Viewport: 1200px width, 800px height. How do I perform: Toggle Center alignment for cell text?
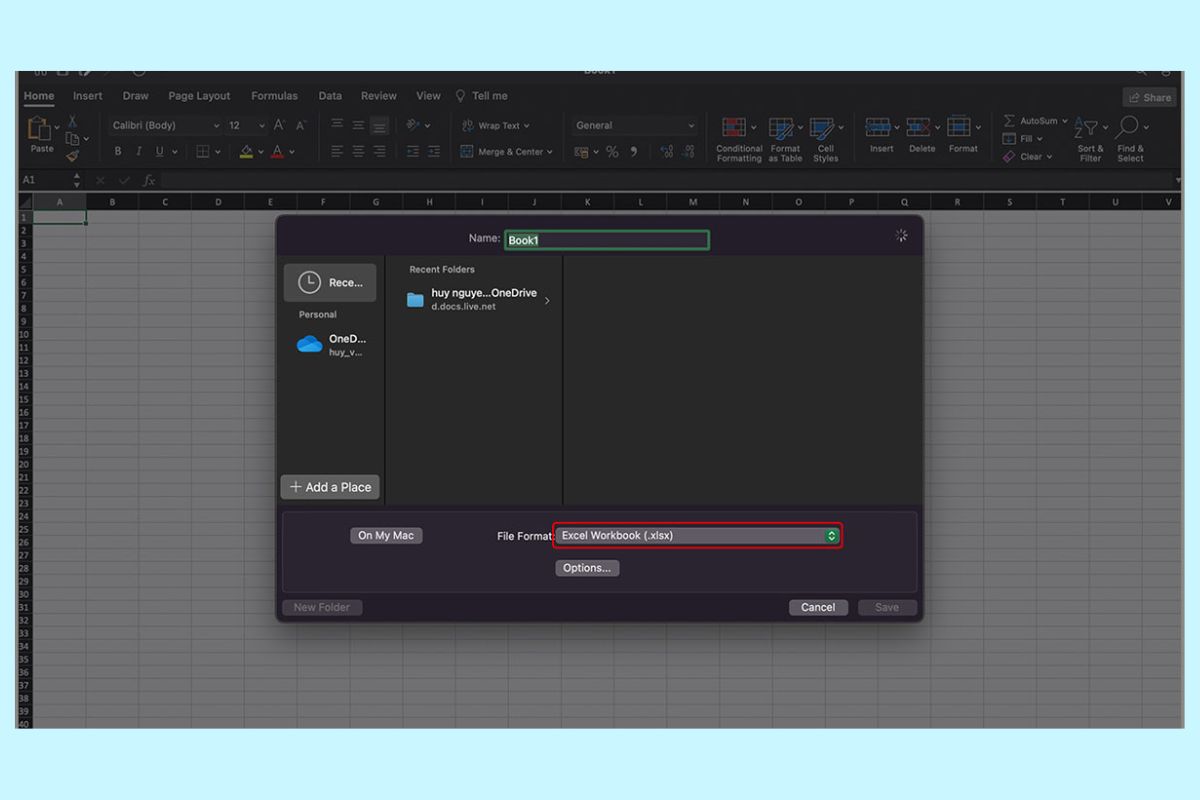coord(358,152)
